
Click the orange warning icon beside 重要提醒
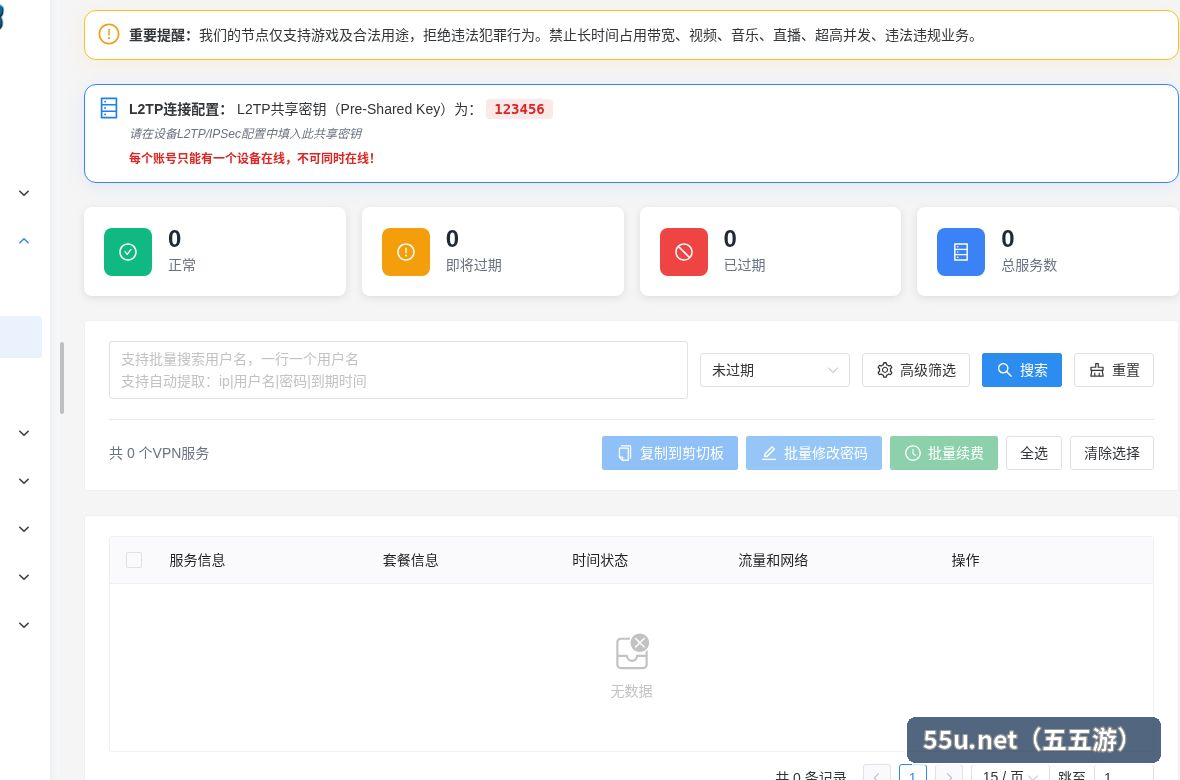point(108,35)
